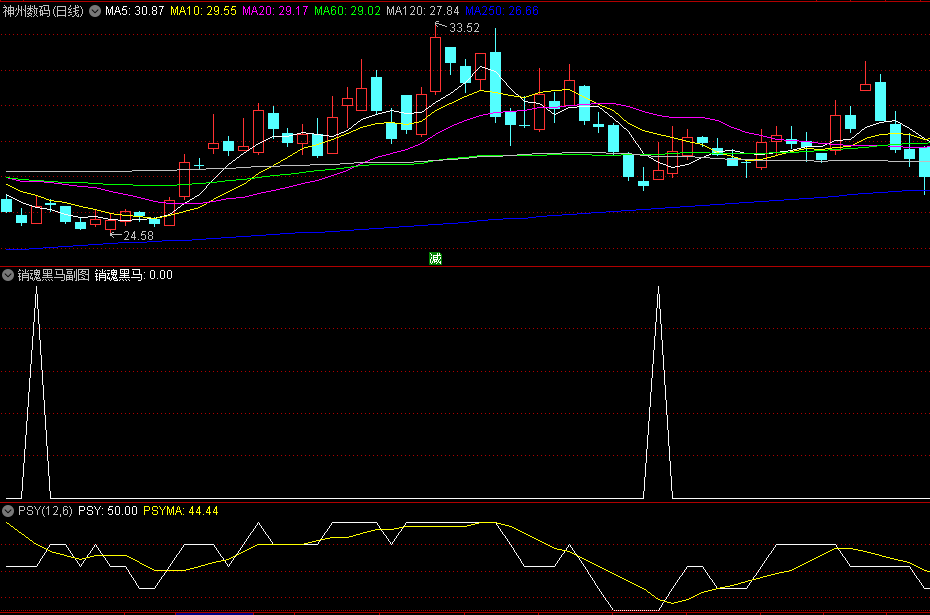
Task: Click the MA120: 27.84 label
Action: coord(422,11)
